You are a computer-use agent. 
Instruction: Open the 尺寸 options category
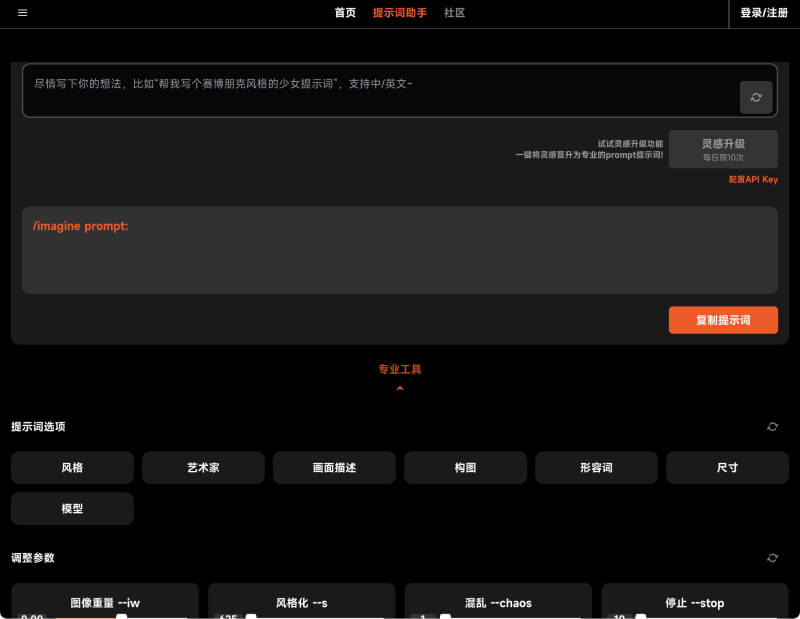point(727,468)
